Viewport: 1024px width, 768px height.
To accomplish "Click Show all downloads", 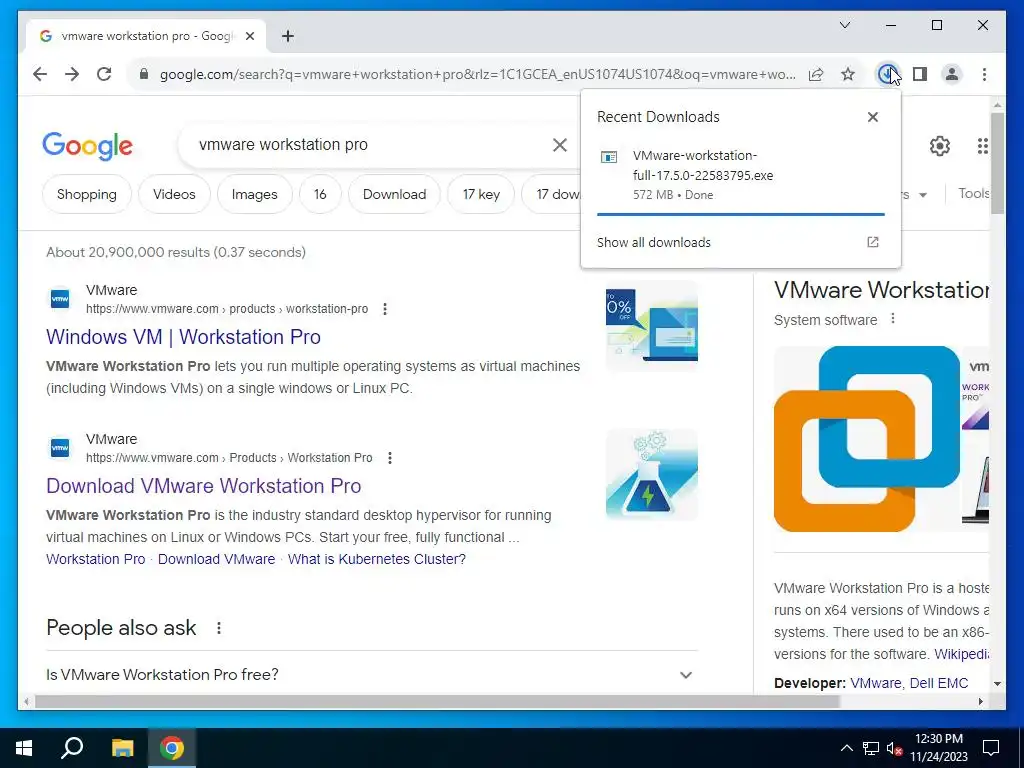I will pyautogui.click(x=654, y=242).
